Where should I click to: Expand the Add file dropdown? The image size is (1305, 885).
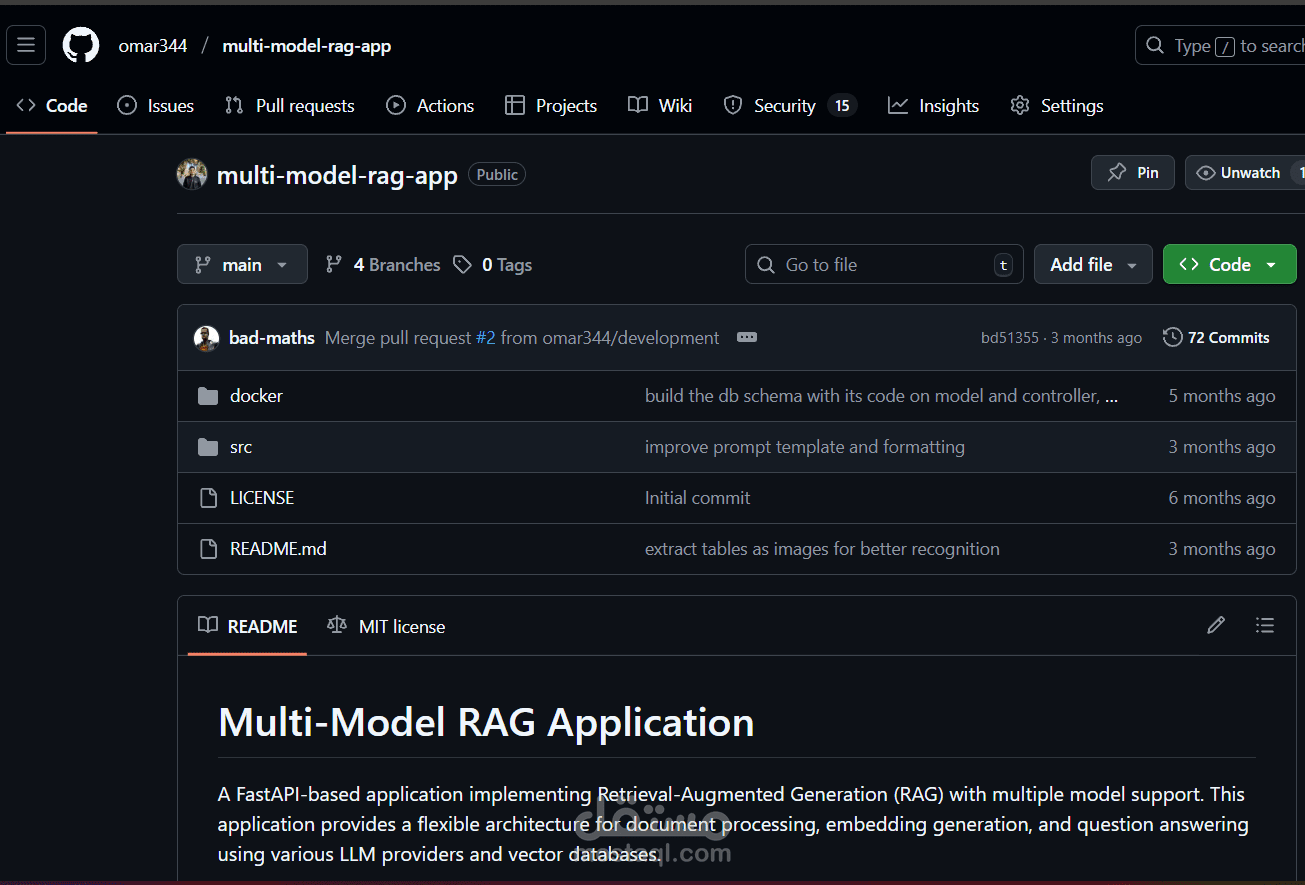(1093, 265)
